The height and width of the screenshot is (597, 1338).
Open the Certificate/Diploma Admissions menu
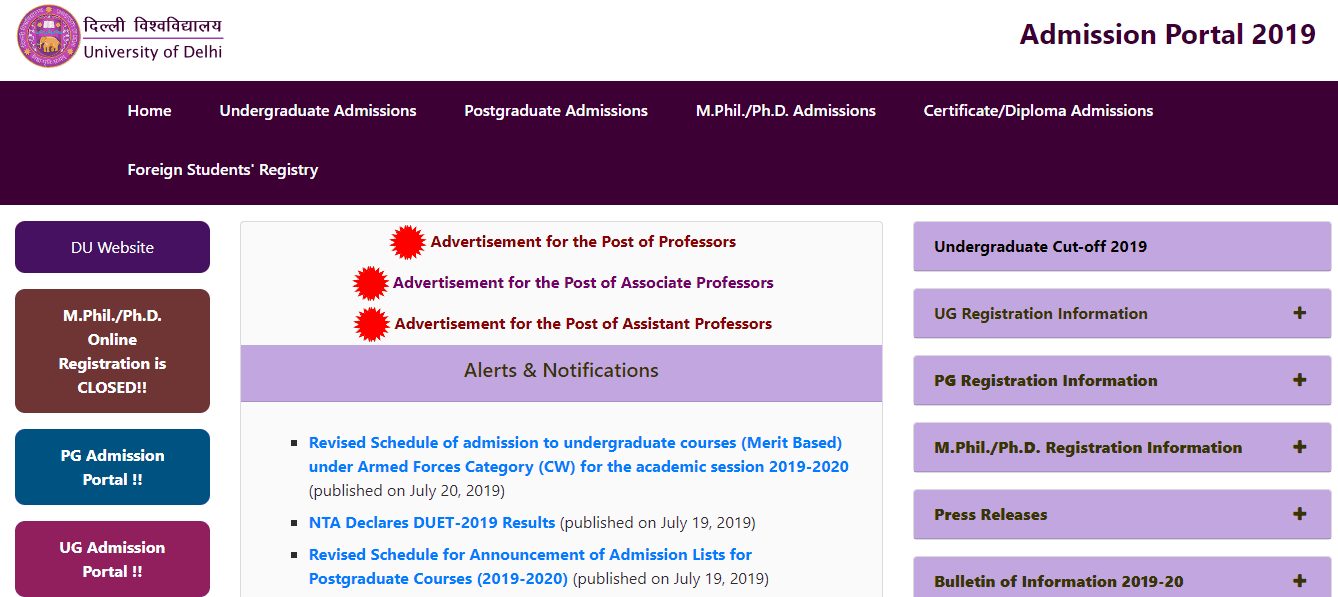pyautogui.click(x=1037, y=110)
